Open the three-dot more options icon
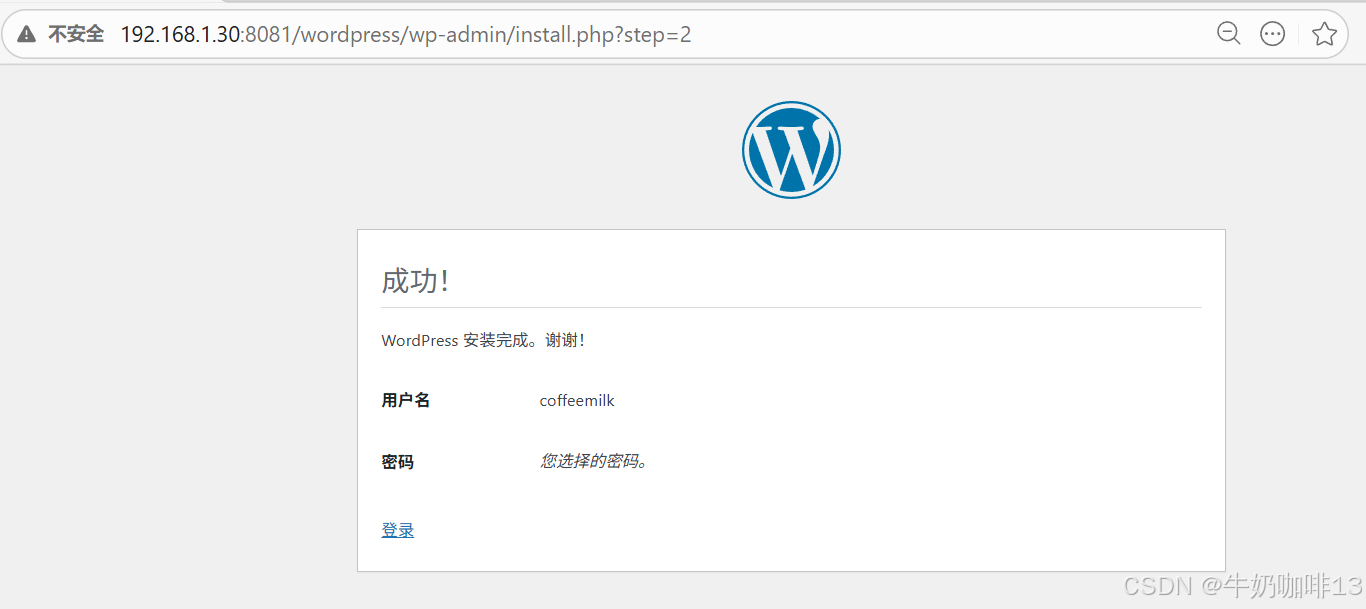 (x=1272, y=34)
